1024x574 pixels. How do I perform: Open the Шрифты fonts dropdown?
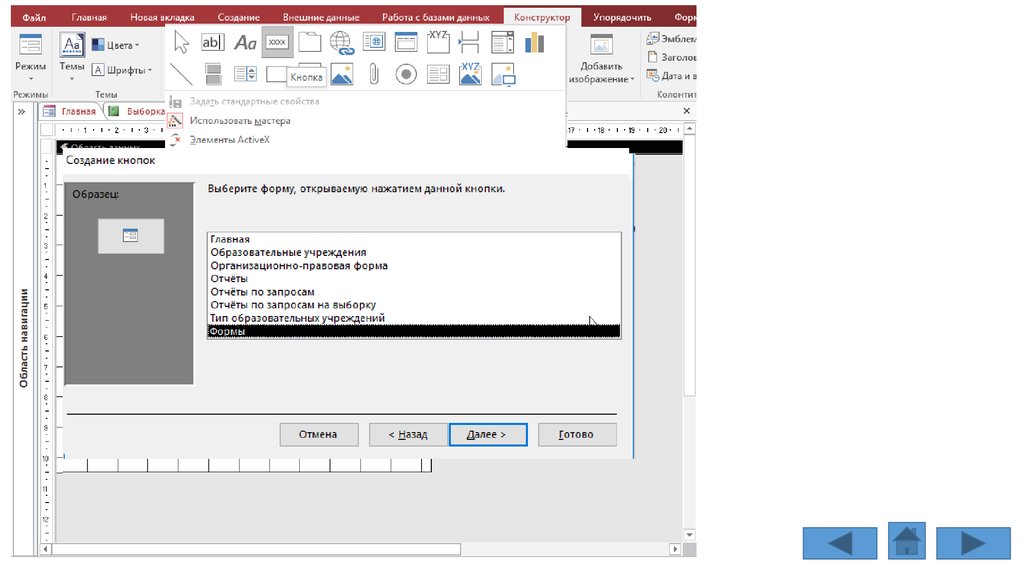pyautogui.click(x=122, y=70)
